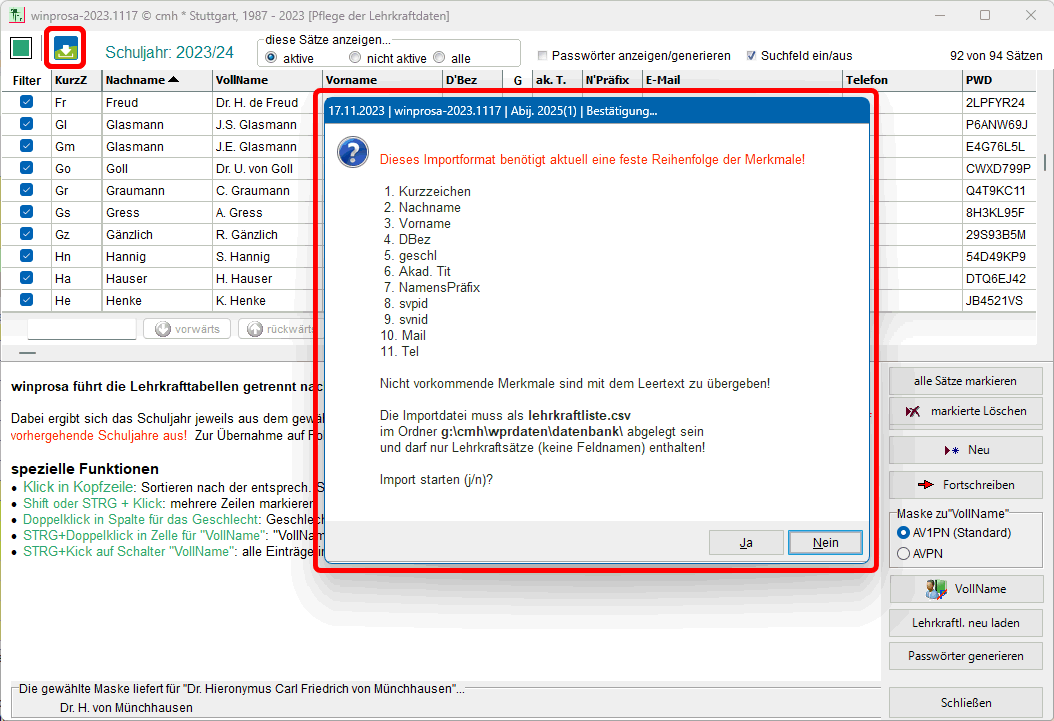This screenshot has width=1054, height=721.
Task: Click 'Fortschreiben' with the red arrow icon
Action: pos(965,485)
